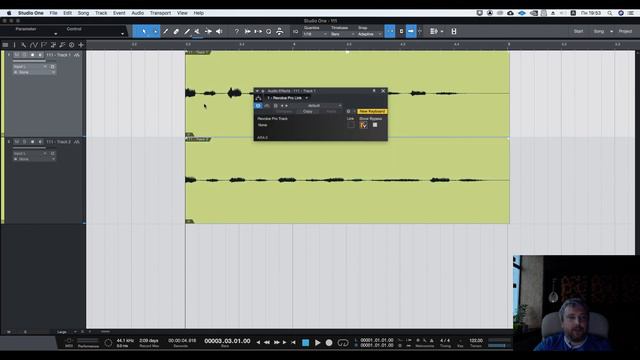
Task: Open the Control dropdown arrow
Action: (x=122, y=33)
